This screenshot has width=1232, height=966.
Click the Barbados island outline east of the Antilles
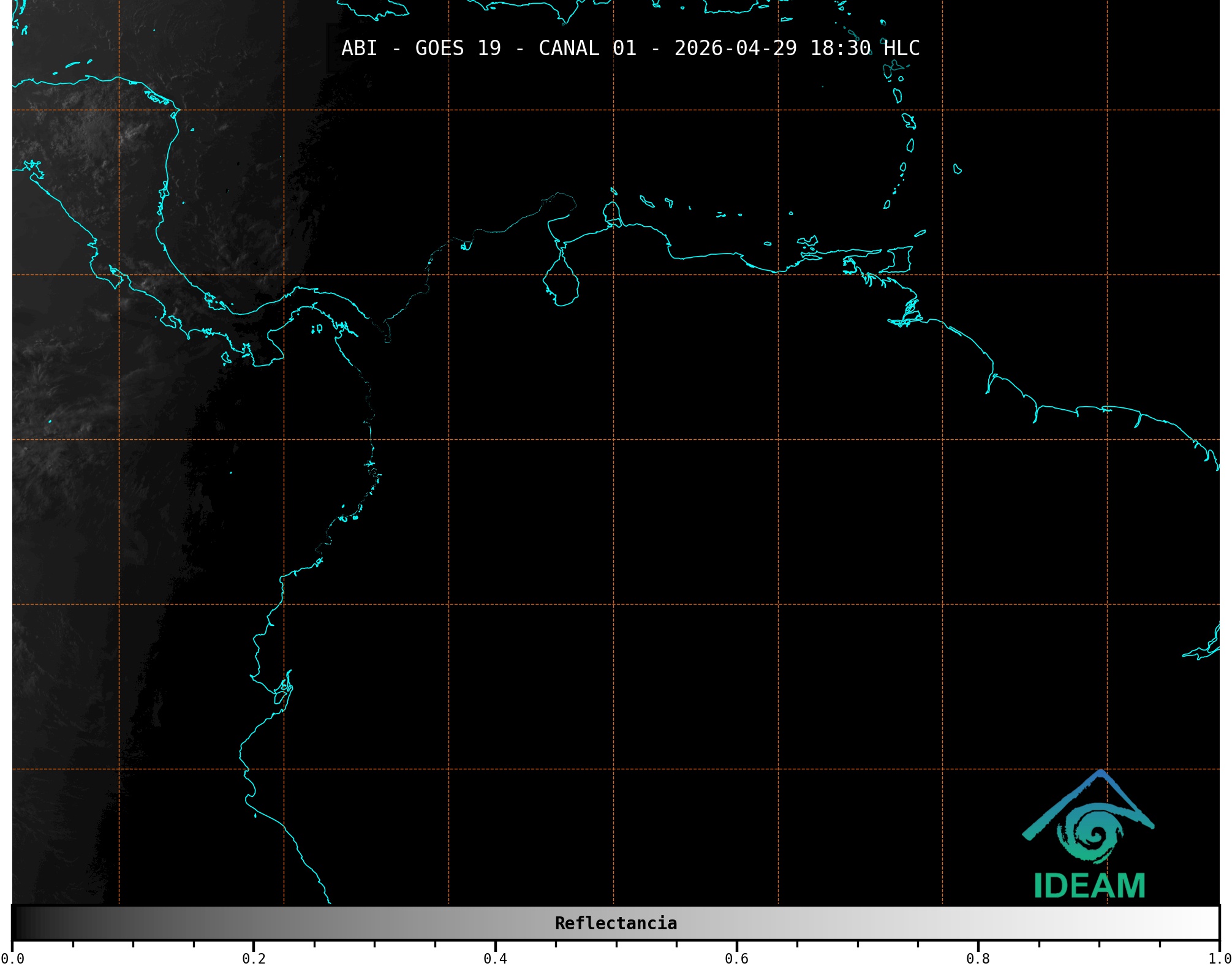tap(958, 169)
